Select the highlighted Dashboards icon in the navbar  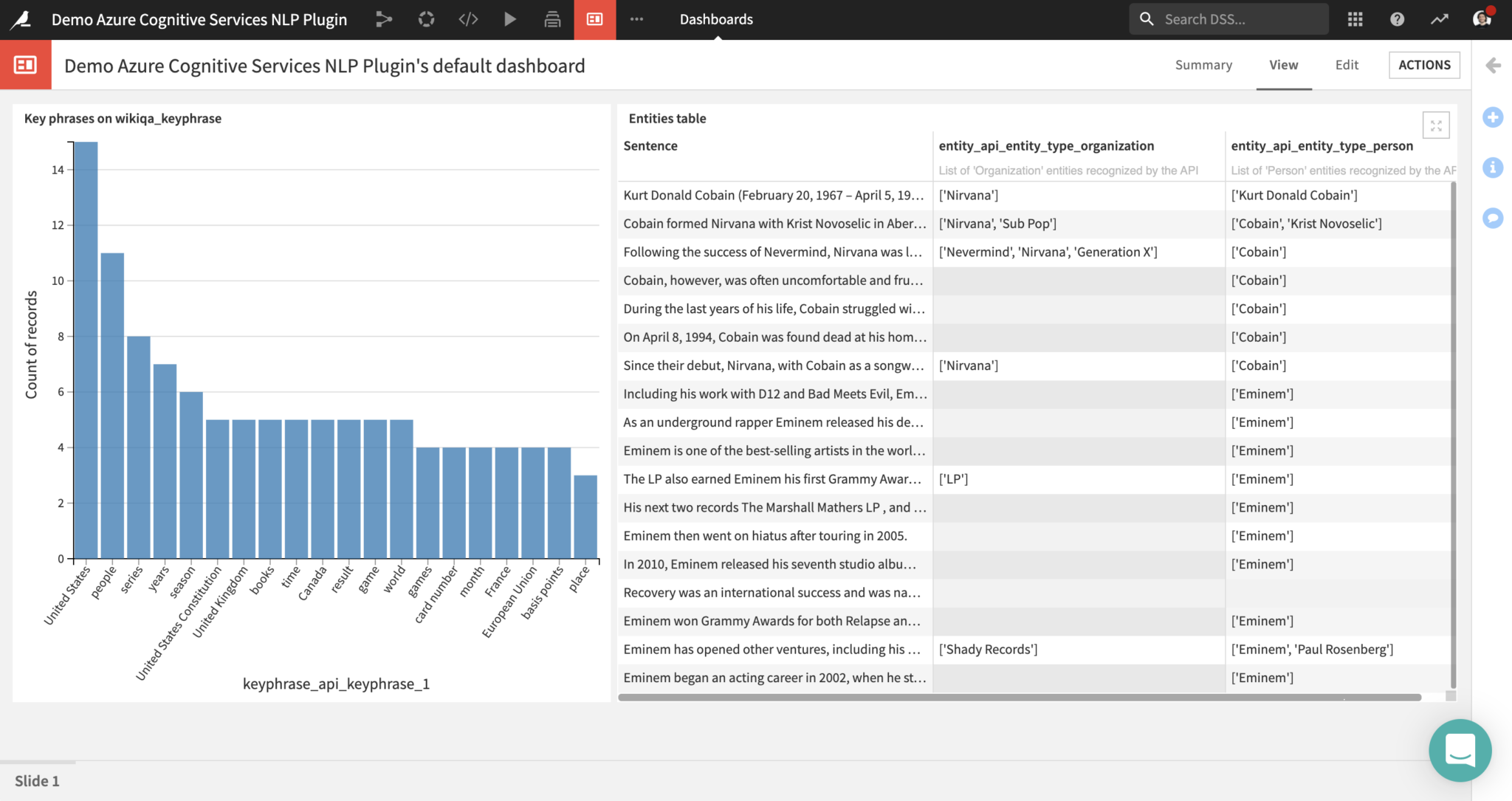(x=594, y=19)
